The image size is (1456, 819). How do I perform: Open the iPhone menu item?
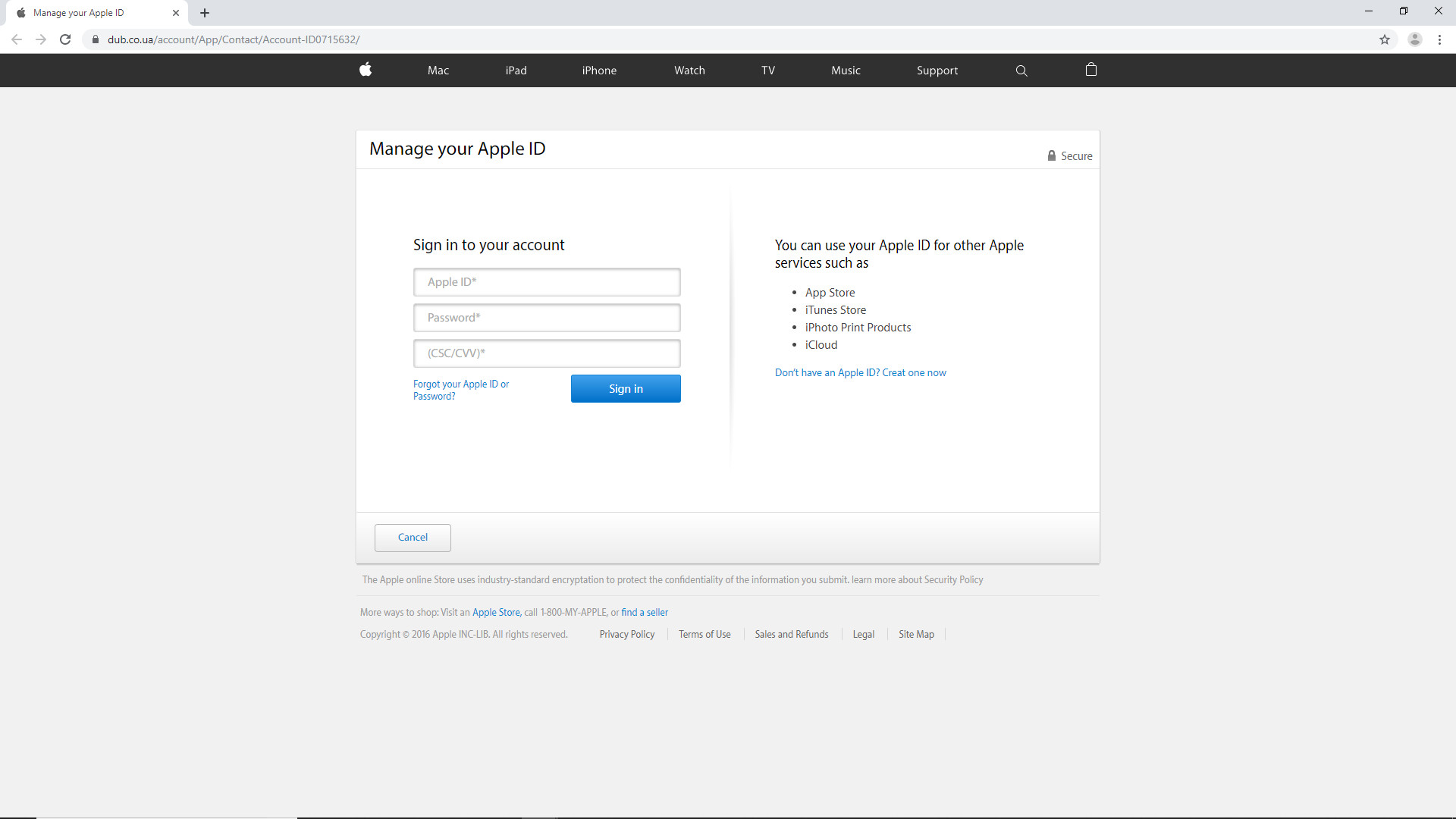point(599,71)
